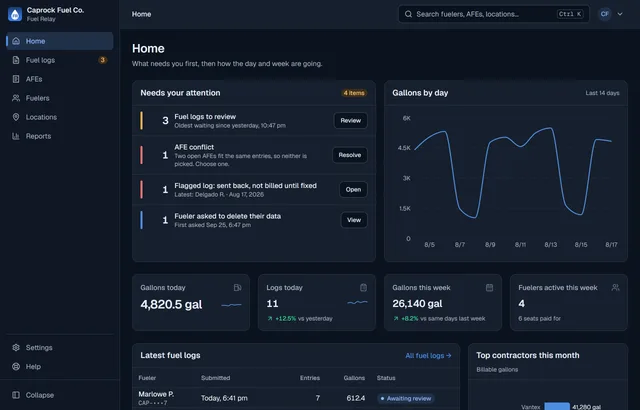Image resolution: width=640 pixels, height=410 pixels.
Task: Click the Fuel logs document icon
Action: click(16, 60)
